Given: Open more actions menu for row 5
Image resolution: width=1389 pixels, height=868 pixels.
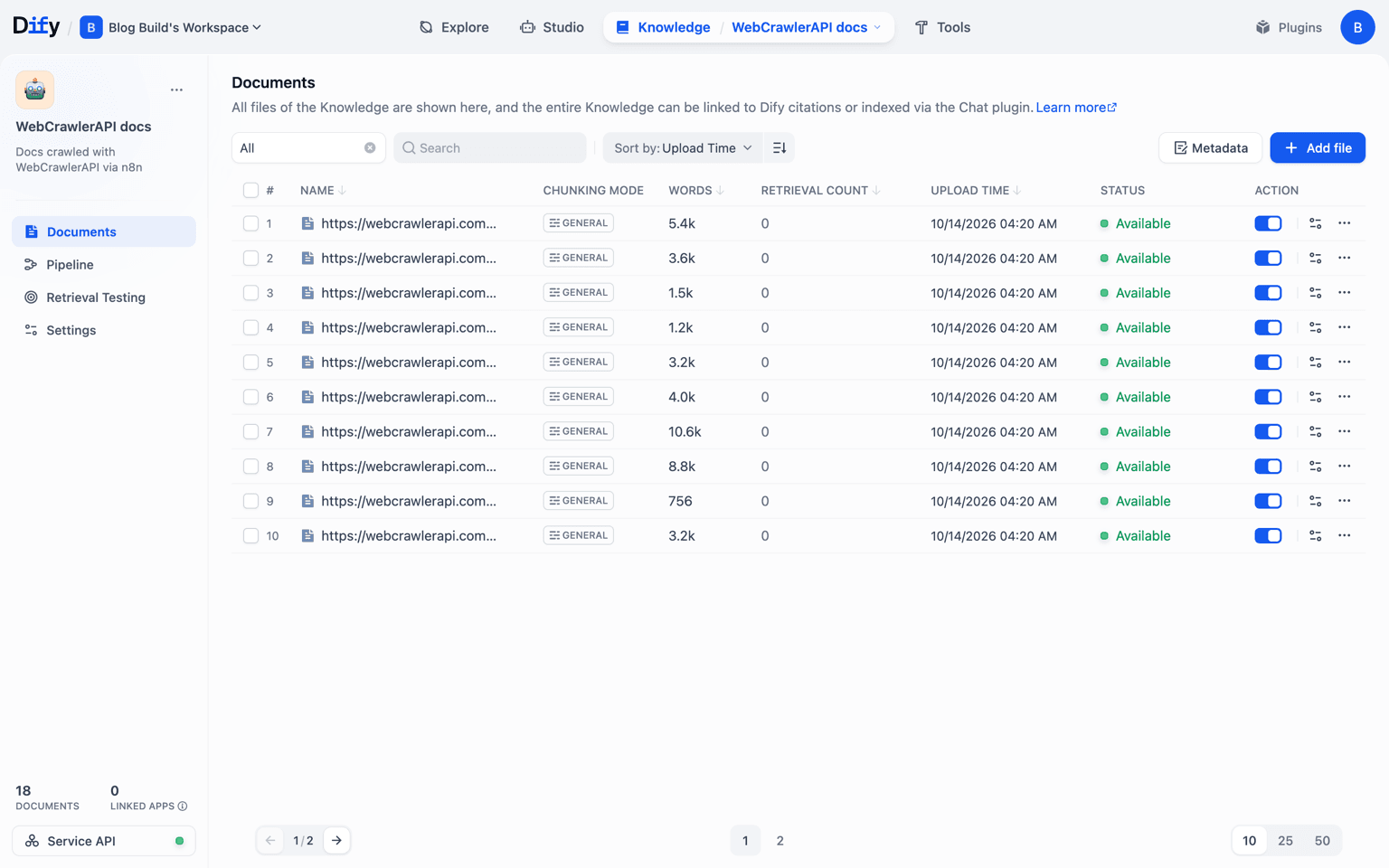Looking at the screenshot, I should pyautogui.click(x=1345, y=362).
